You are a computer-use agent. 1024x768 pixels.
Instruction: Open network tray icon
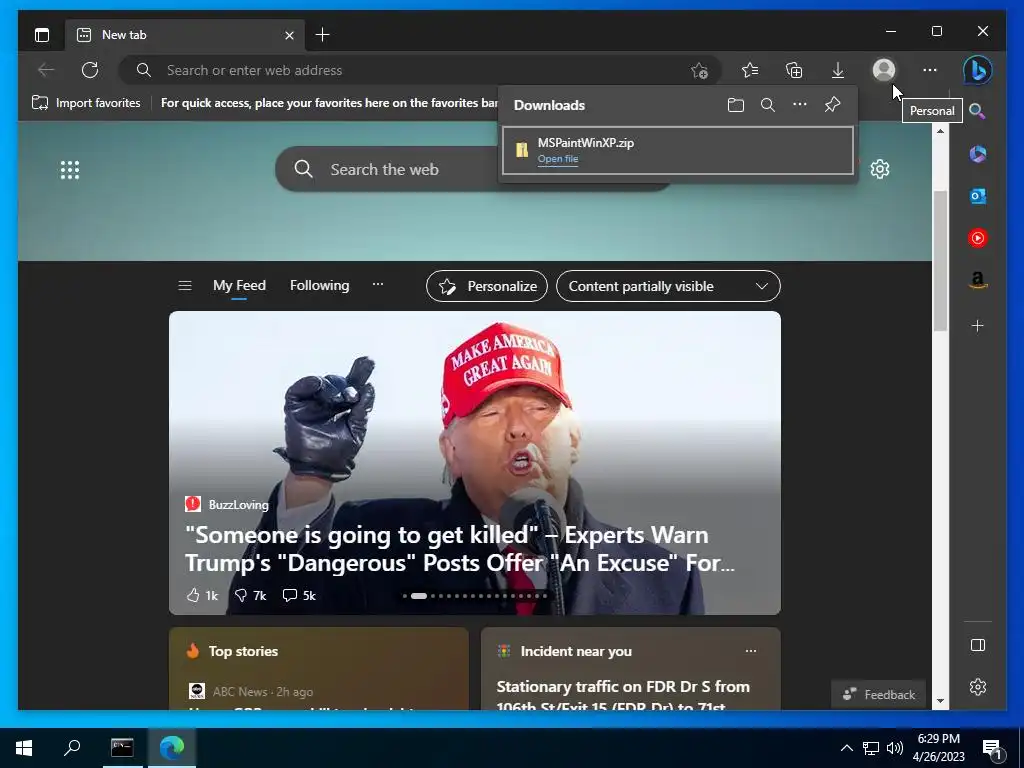click(x=871, y=748)
